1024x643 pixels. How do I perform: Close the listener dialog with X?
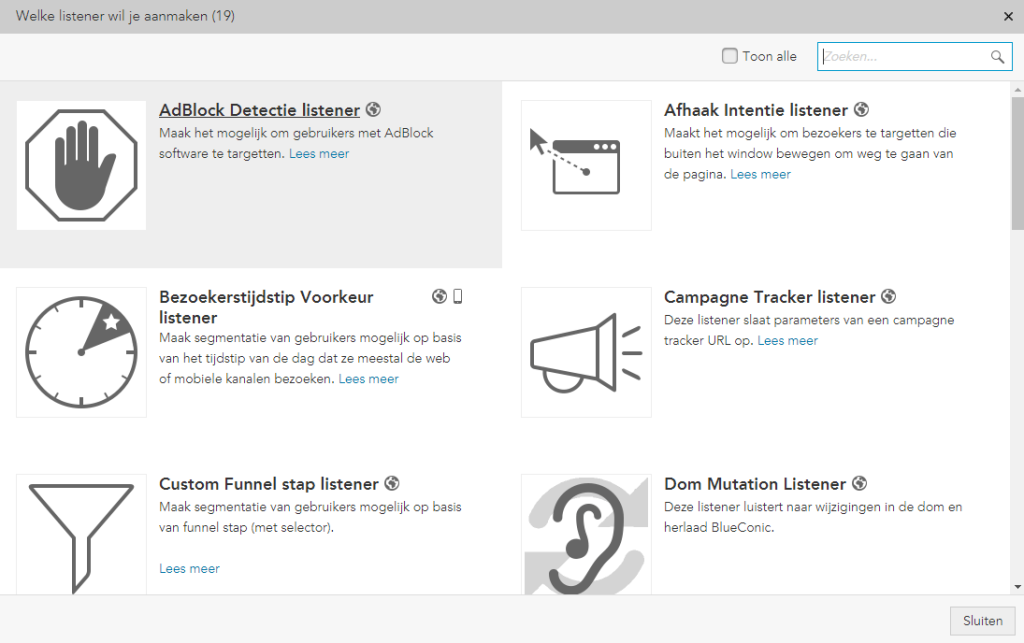[1007, 16]
